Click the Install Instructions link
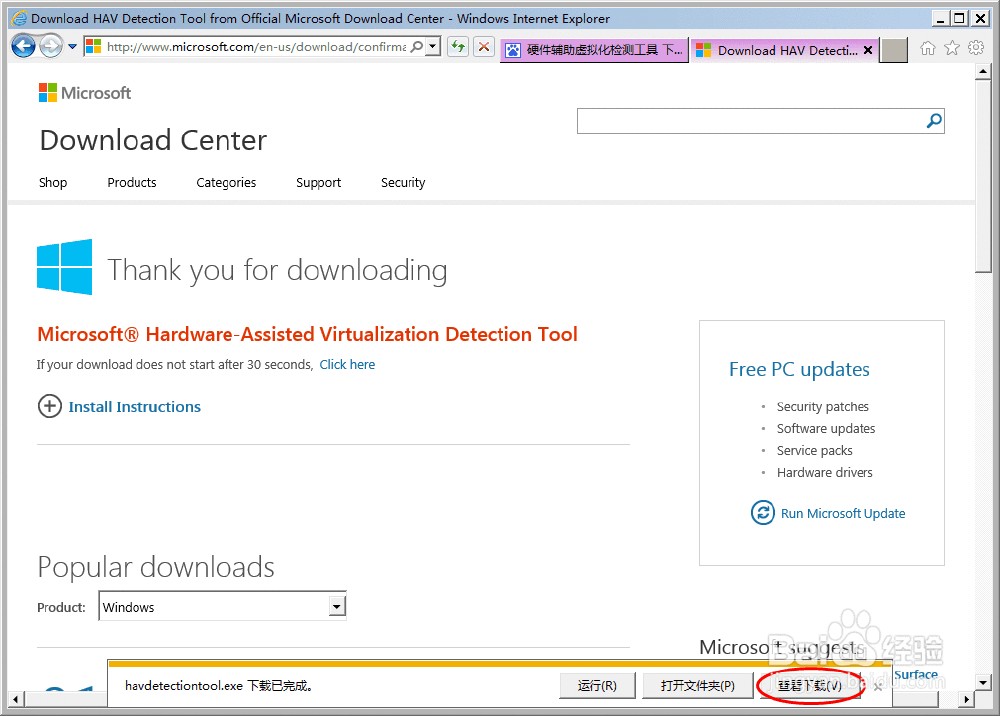Viewport: 1000px width, 716px height. [x=135, y=407]
